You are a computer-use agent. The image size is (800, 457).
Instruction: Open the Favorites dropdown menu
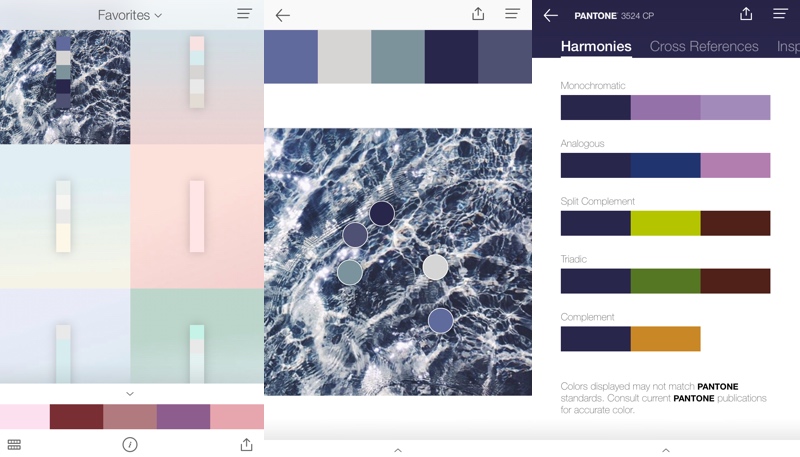pos(130,15)
